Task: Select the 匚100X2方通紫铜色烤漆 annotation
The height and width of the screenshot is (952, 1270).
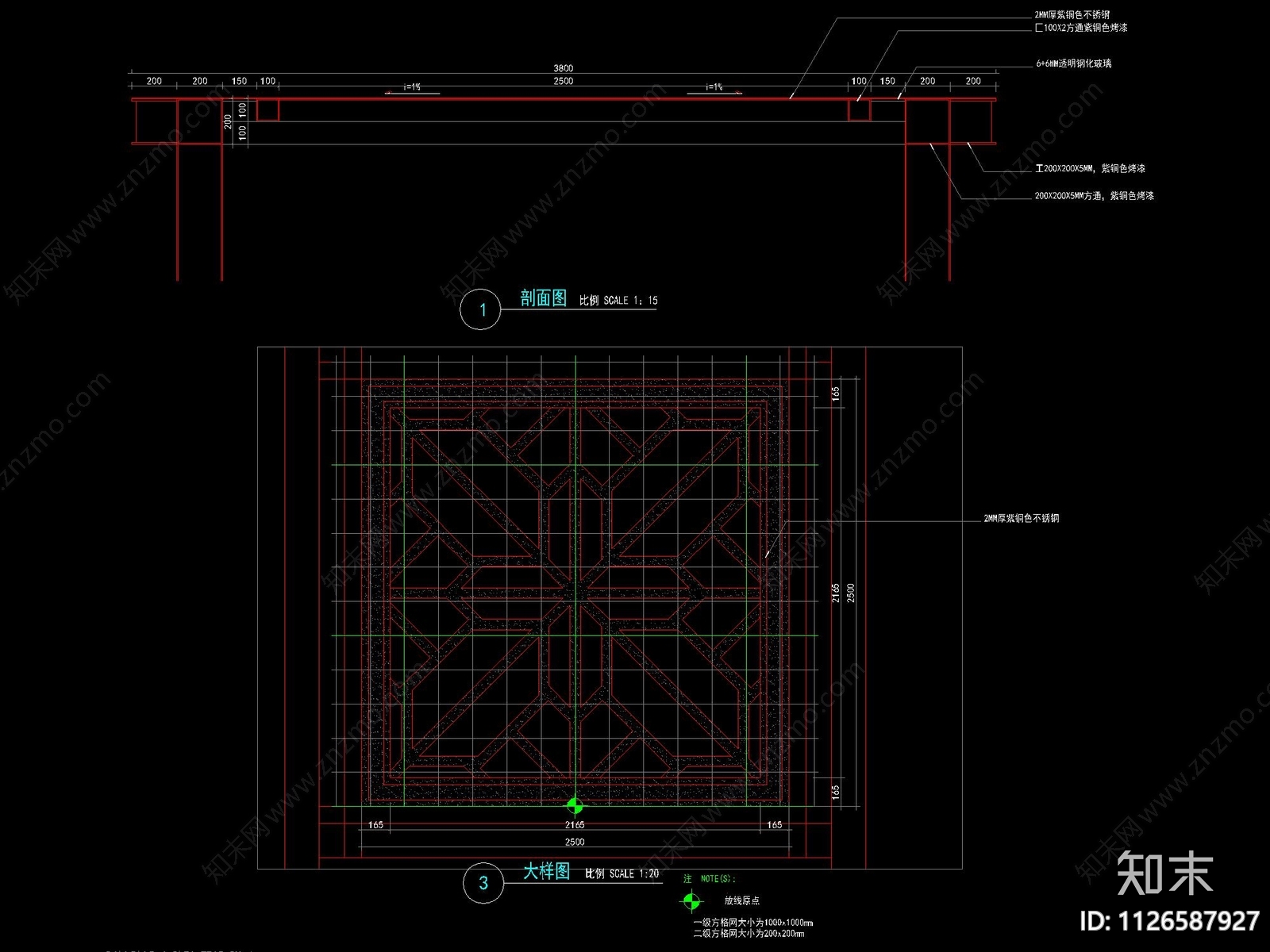Action: 1081,28
